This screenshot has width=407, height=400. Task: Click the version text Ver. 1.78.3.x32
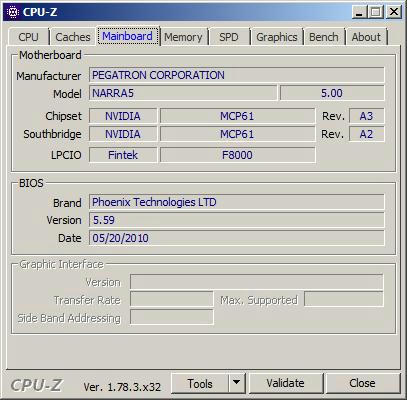pyautogui.click(x=122, y=387)
